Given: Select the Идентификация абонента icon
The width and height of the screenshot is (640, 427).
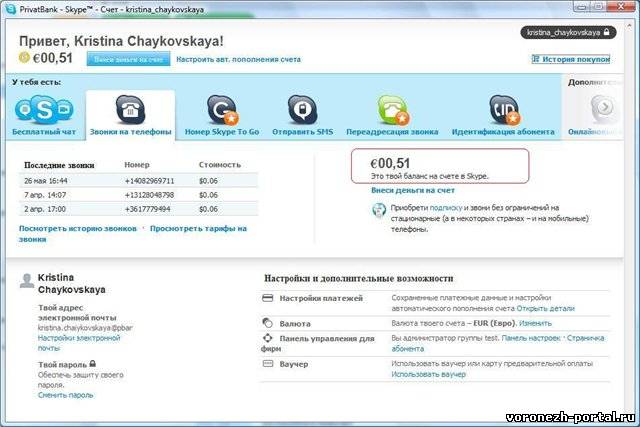Looking at the screenshot, I should (x=504, y=109).
